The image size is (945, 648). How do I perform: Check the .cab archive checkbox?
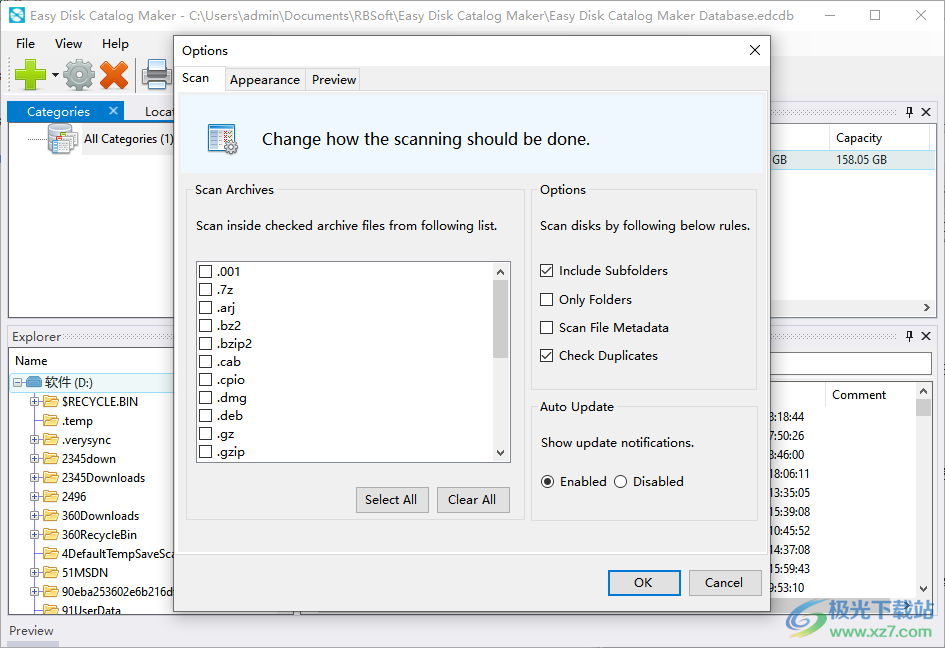point(206,362)
